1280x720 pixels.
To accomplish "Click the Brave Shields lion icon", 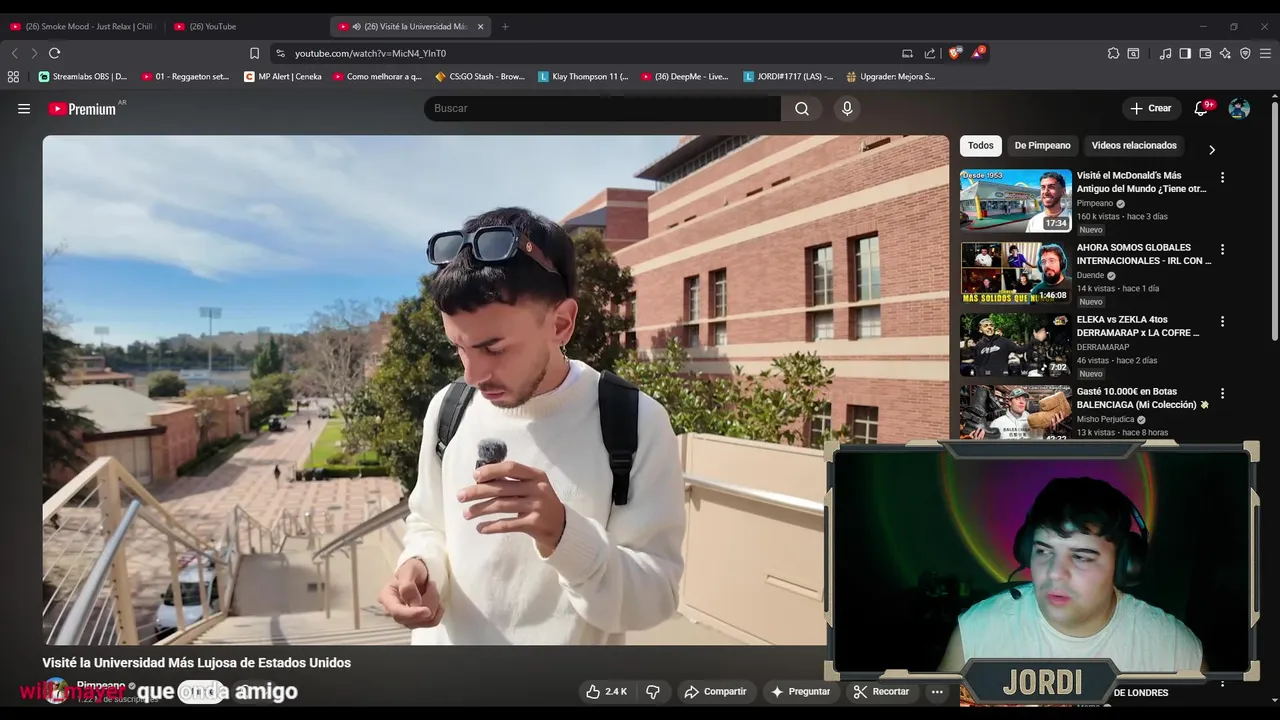I will (x=954, y=53).
